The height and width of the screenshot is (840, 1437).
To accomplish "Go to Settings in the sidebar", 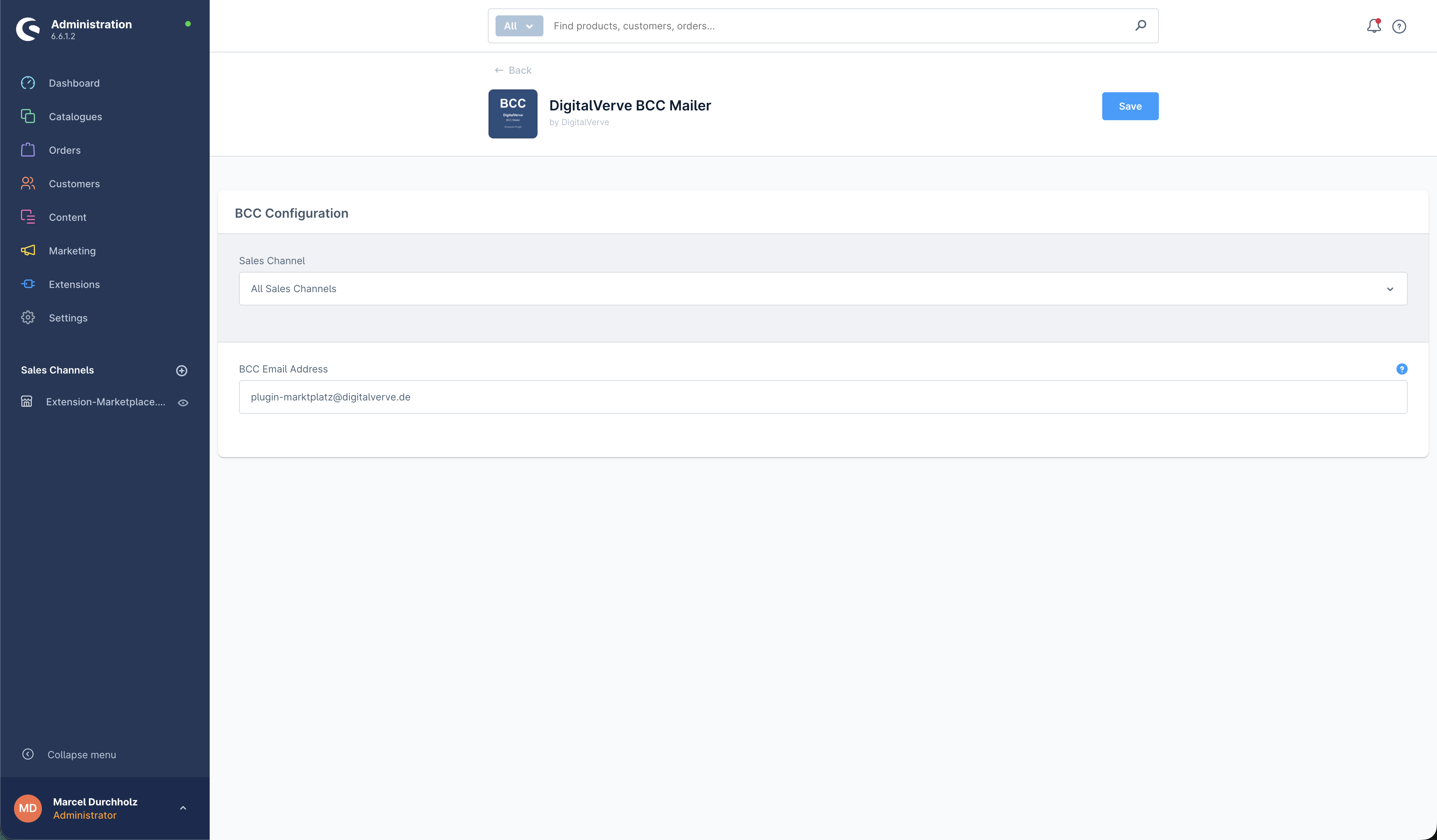I will tap(68, 318).
